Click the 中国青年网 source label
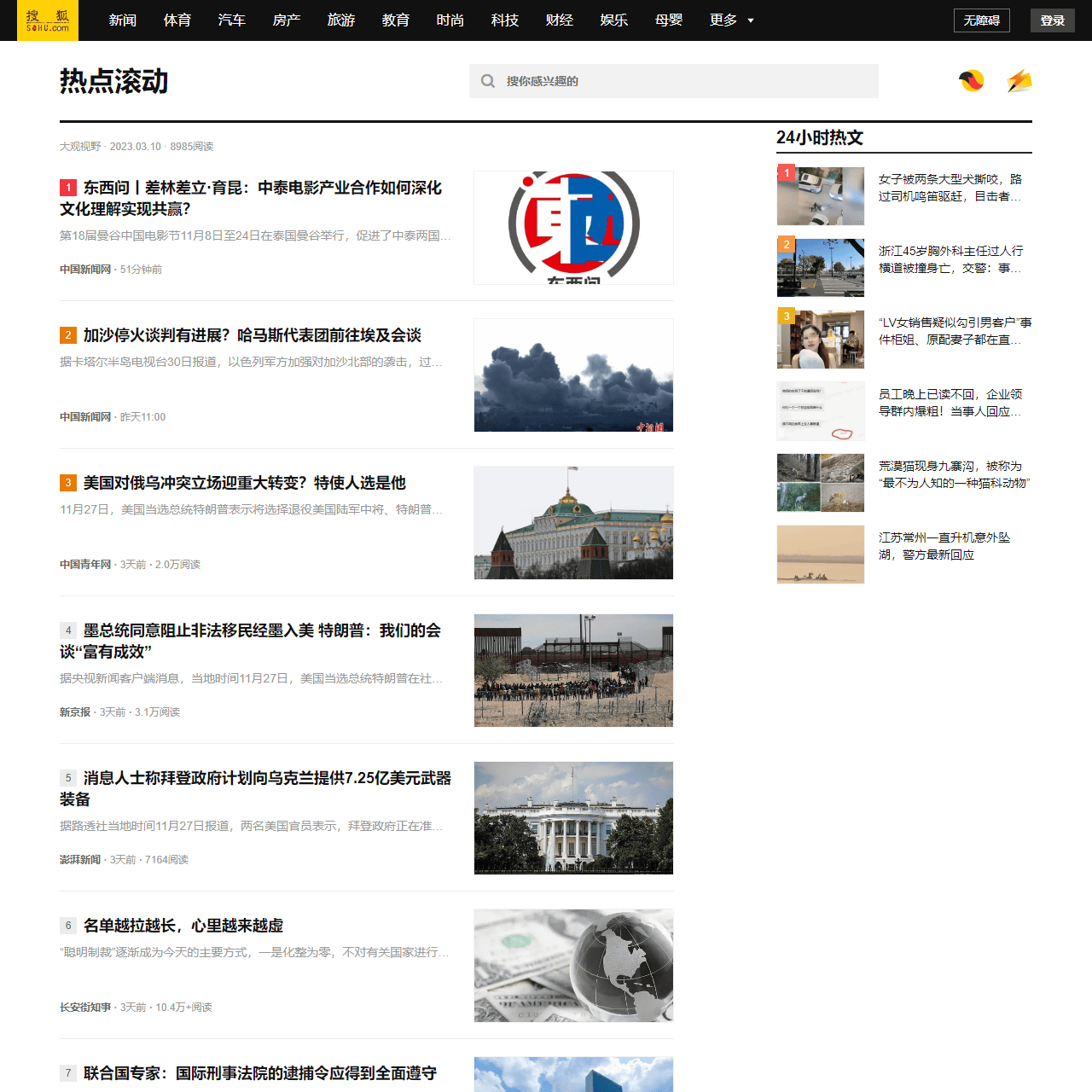The image size is (1092, 1092). point(85,565)
